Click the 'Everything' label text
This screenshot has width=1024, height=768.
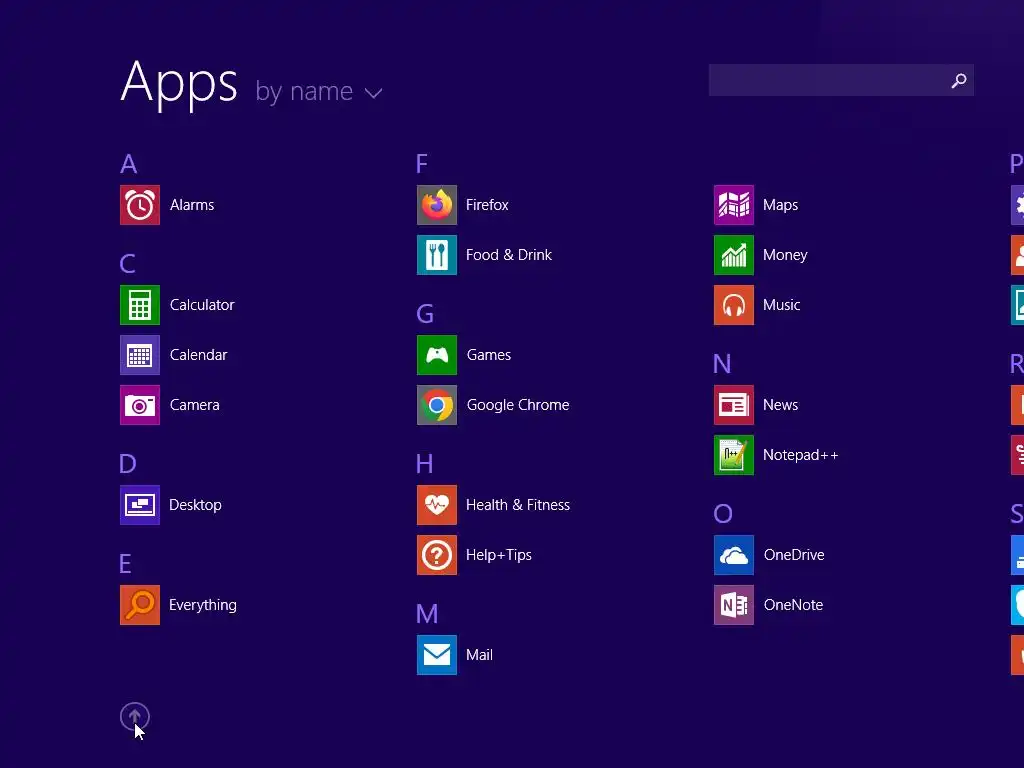click(203, 605)
